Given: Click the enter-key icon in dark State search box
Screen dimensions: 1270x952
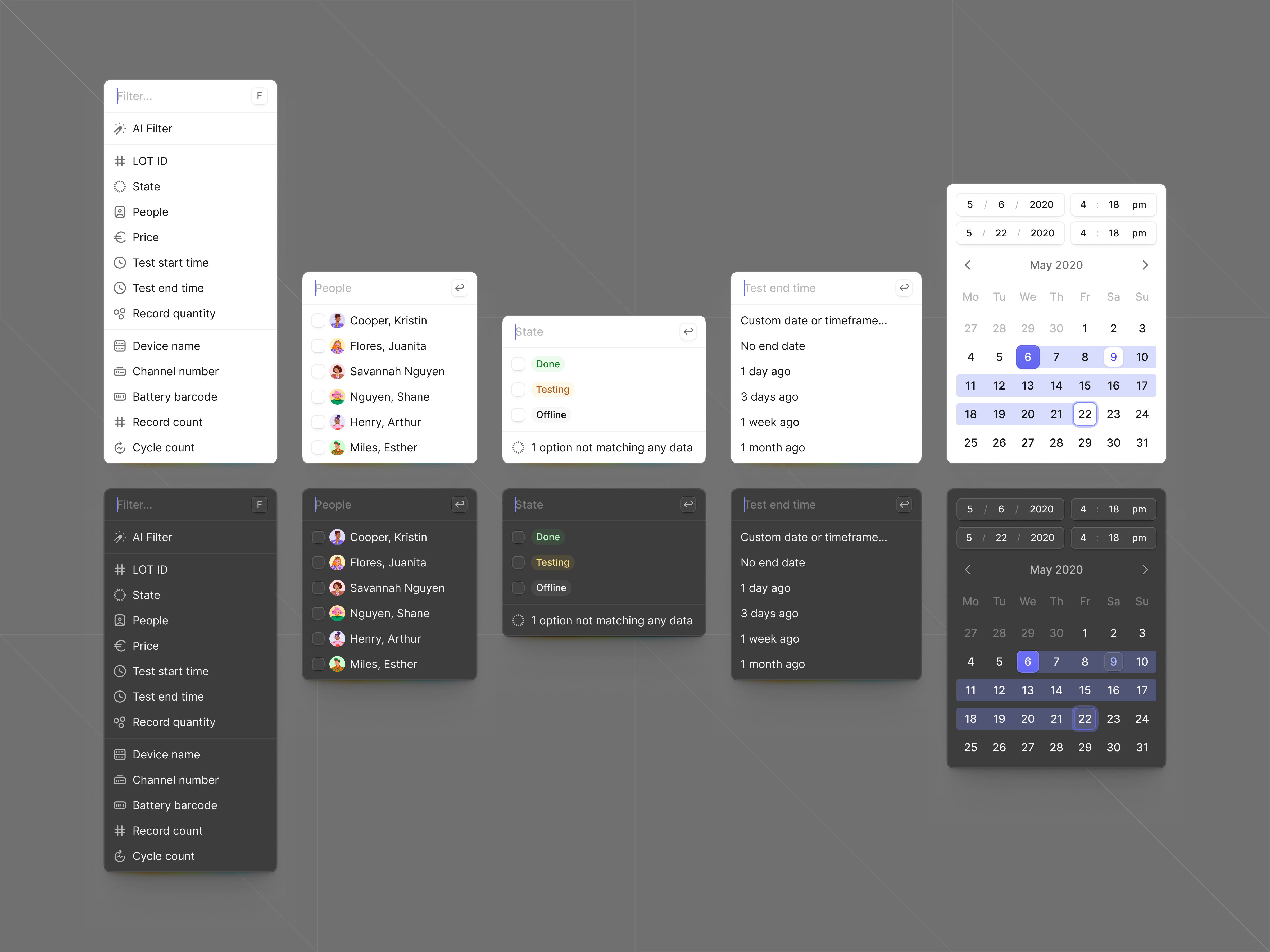Looking at the screenshot, I should pyautogui.click(x=688, y=504).
